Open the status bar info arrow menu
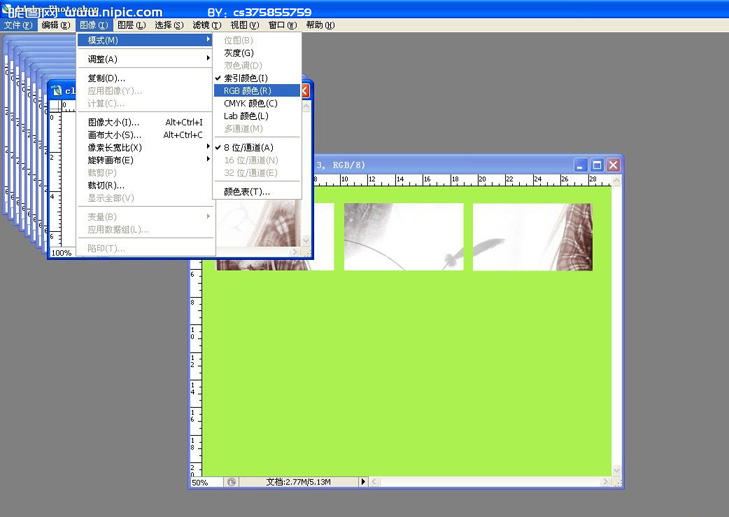729x517 pixels. tap(364, 482)
